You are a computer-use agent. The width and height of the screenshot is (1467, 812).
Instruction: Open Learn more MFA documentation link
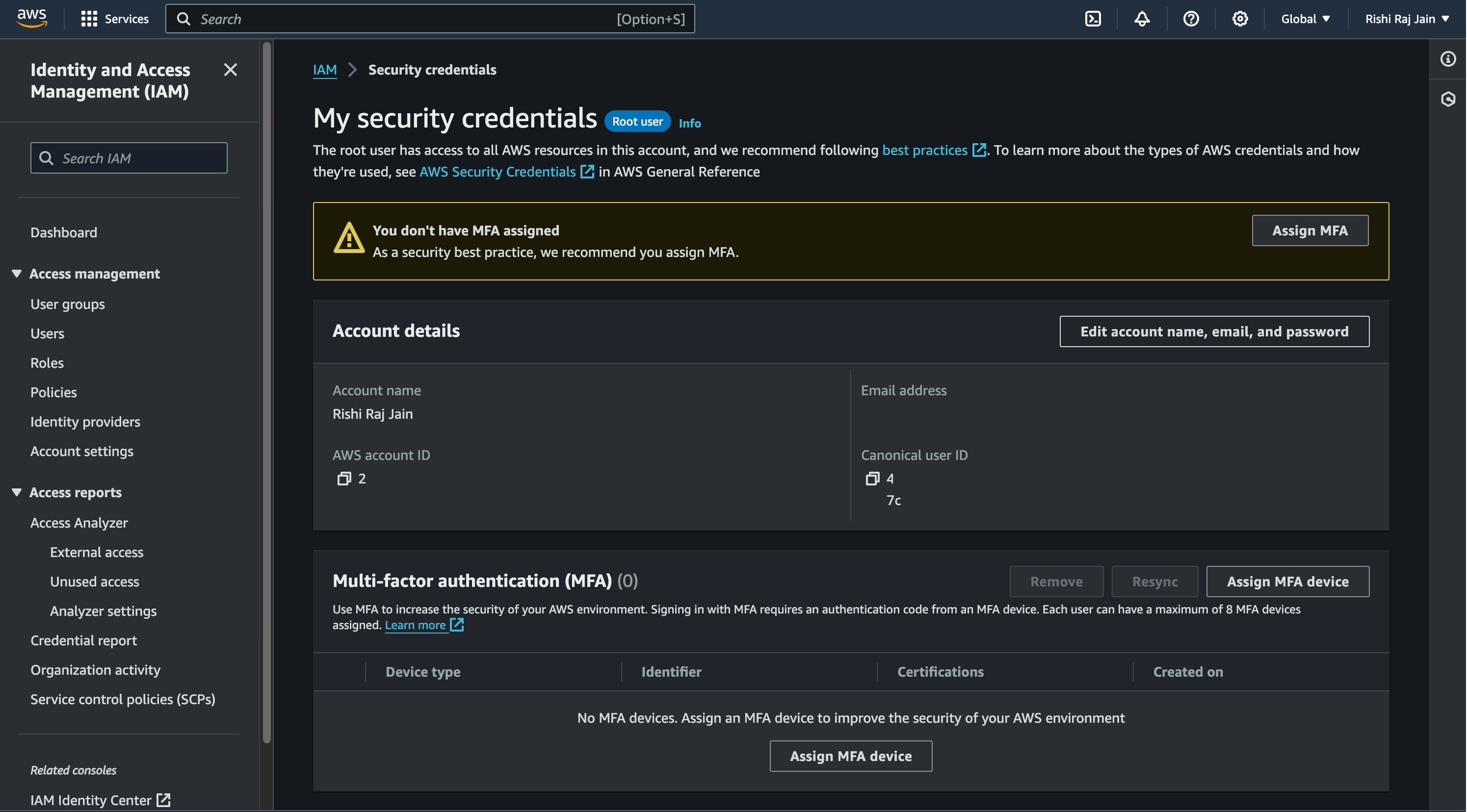pyautogui.click(x=415, y=625)
